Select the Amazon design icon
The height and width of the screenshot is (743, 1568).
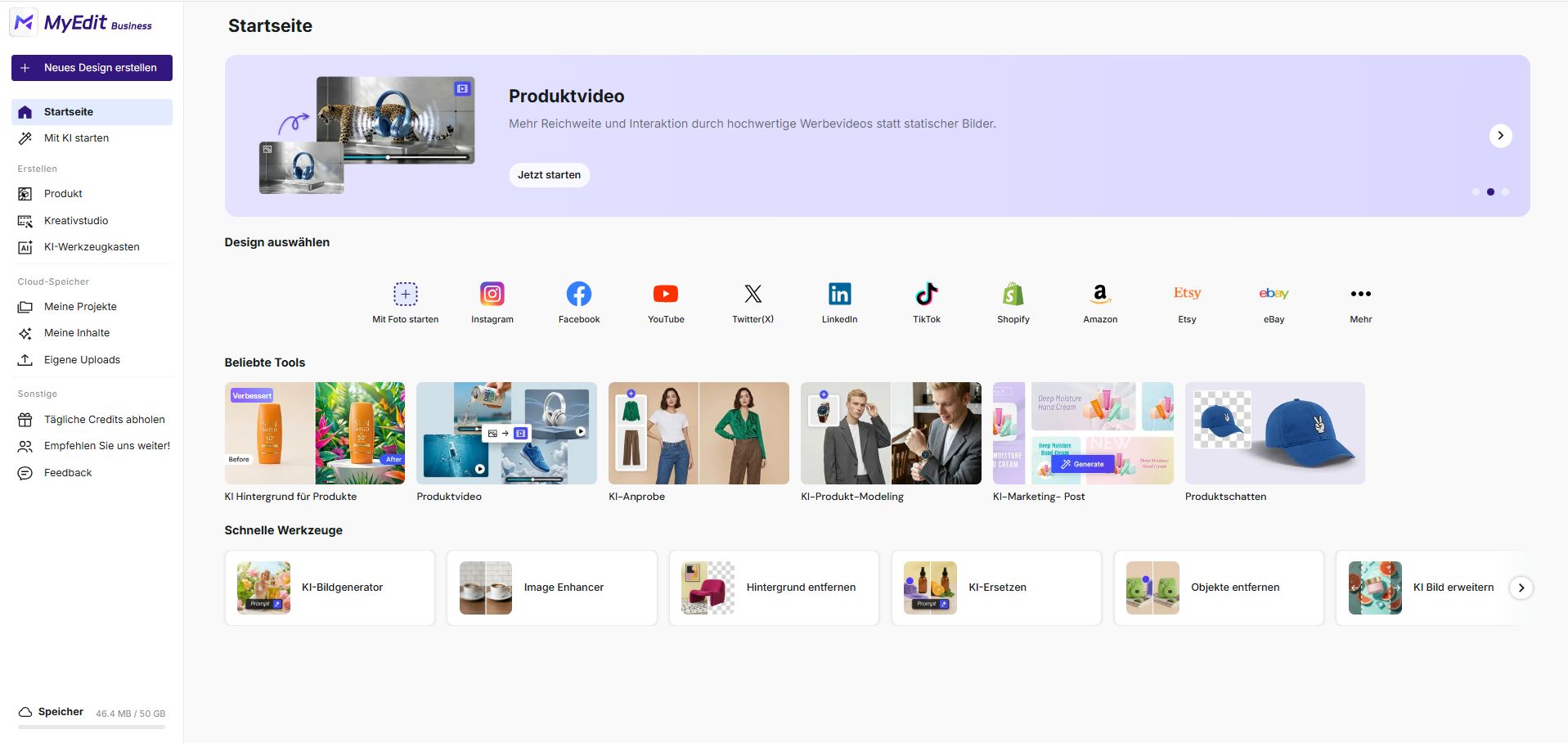point(1100,294)
